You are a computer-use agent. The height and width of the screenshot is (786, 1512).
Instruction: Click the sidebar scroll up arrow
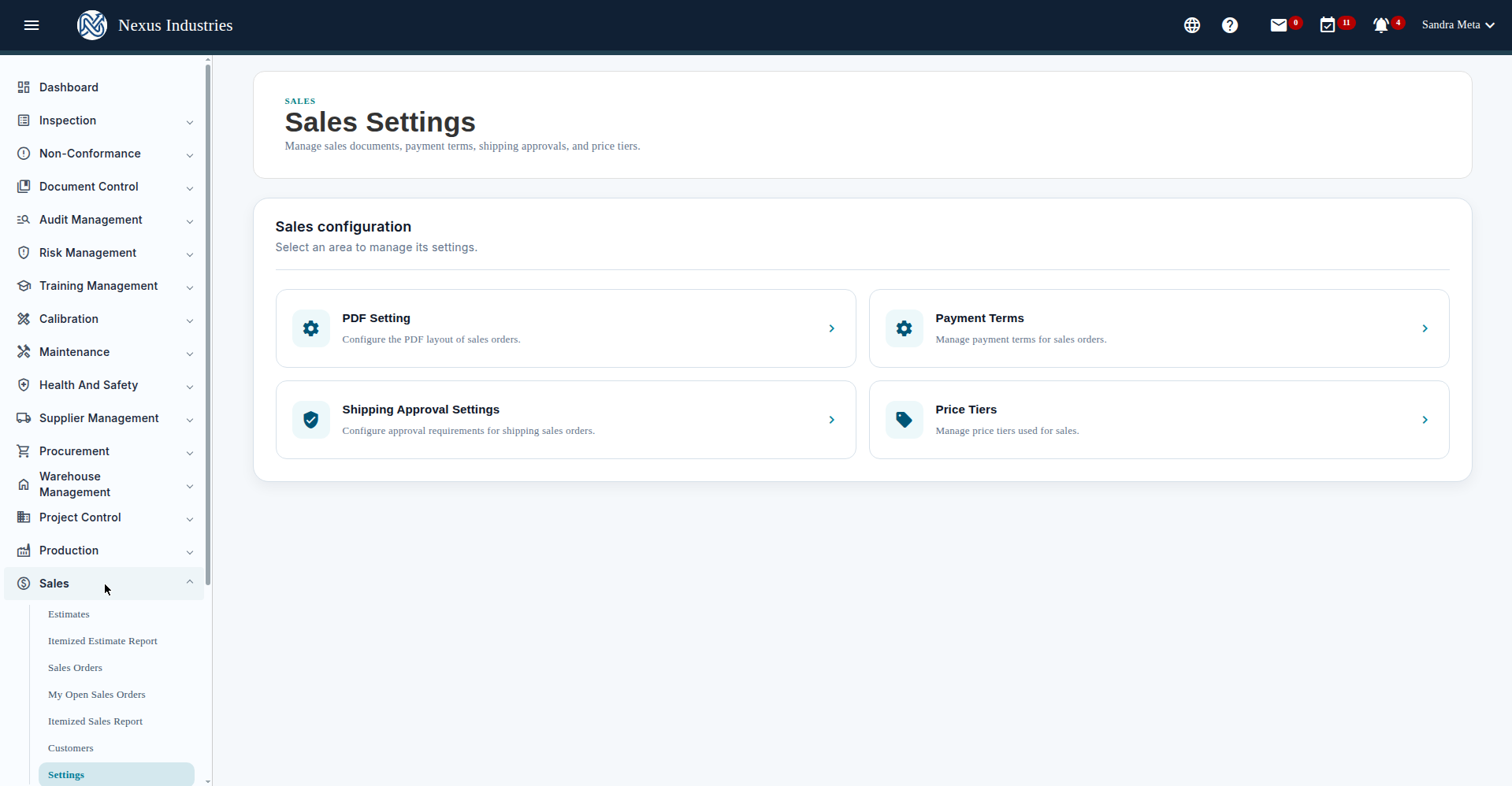pyautogui.click(x=208, y=59)
